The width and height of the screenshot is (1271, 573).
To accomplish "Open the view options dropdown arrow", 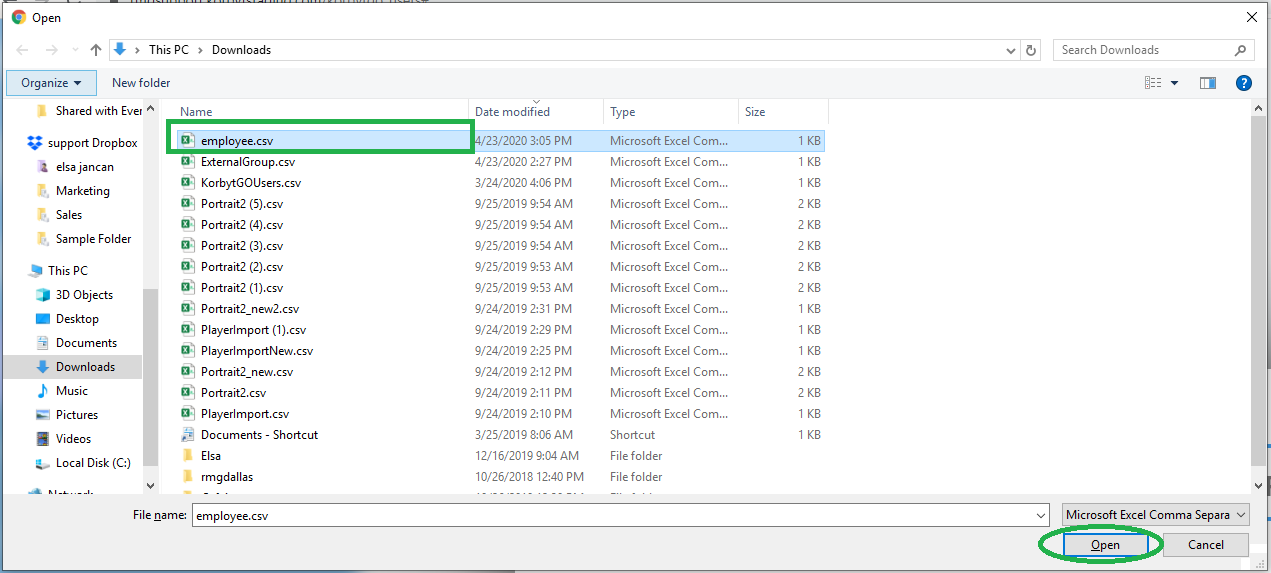I will pos(1174,83).
